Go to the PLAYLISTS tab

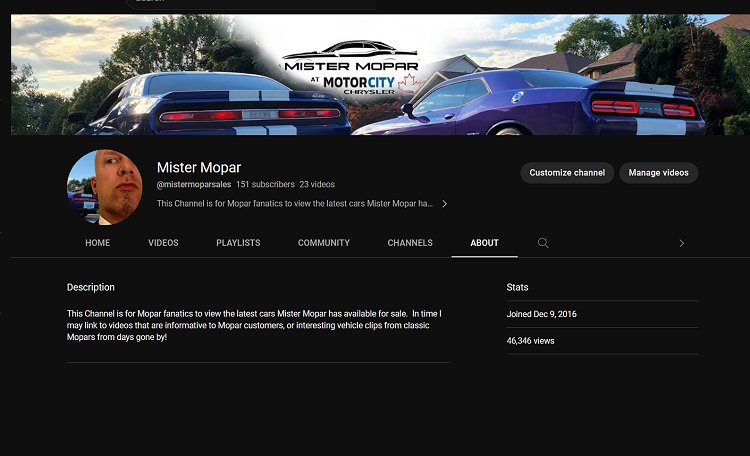coord(238,243)
